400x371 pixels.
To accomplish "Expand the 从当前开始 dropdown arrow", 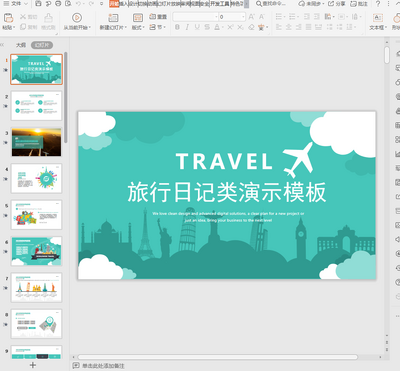I will pos(90,28).
